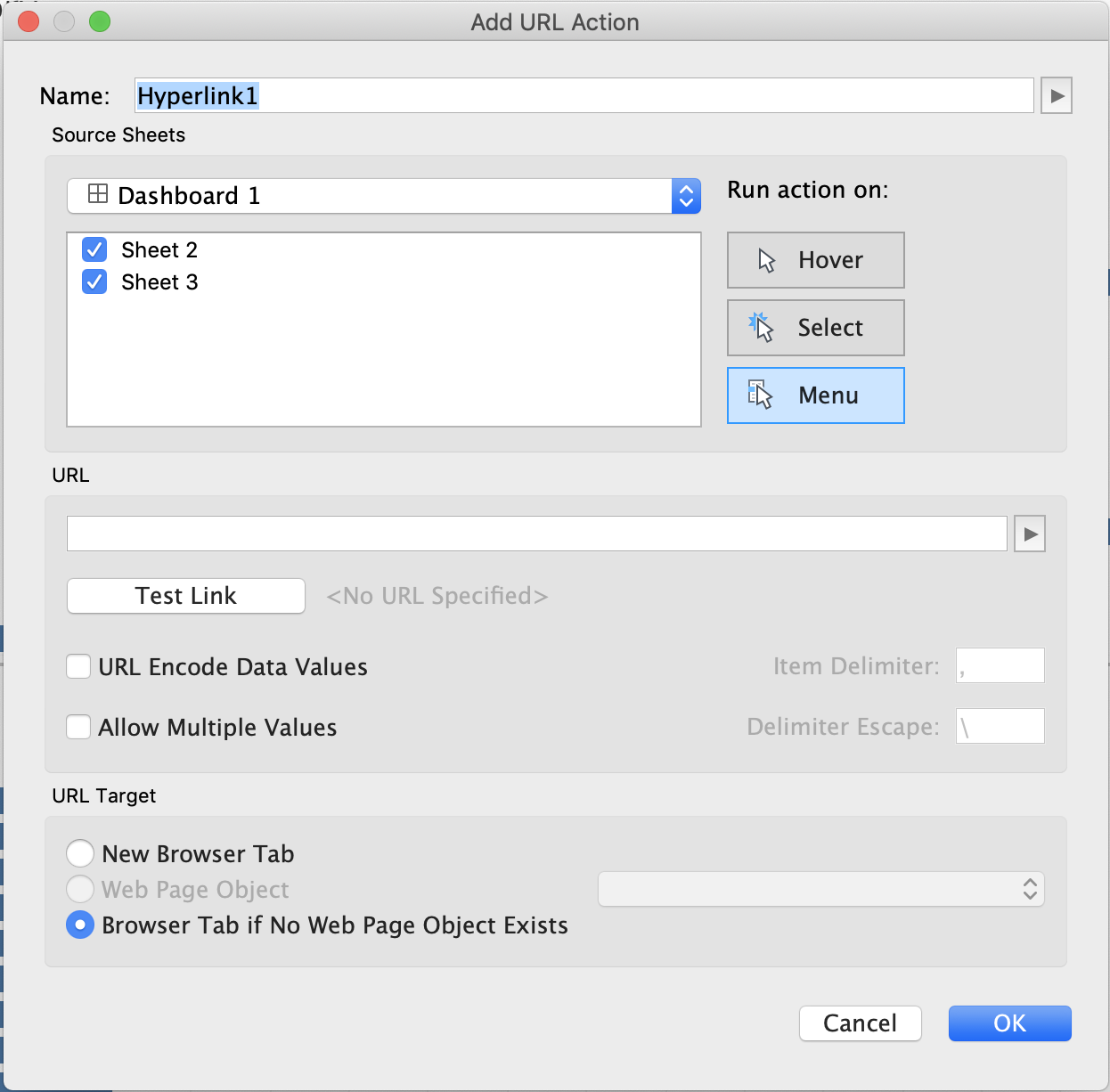Click the Item Delimiter field
Image resolution: width=1110 pixels, height=1092 pixels.
coord(1000,666)
